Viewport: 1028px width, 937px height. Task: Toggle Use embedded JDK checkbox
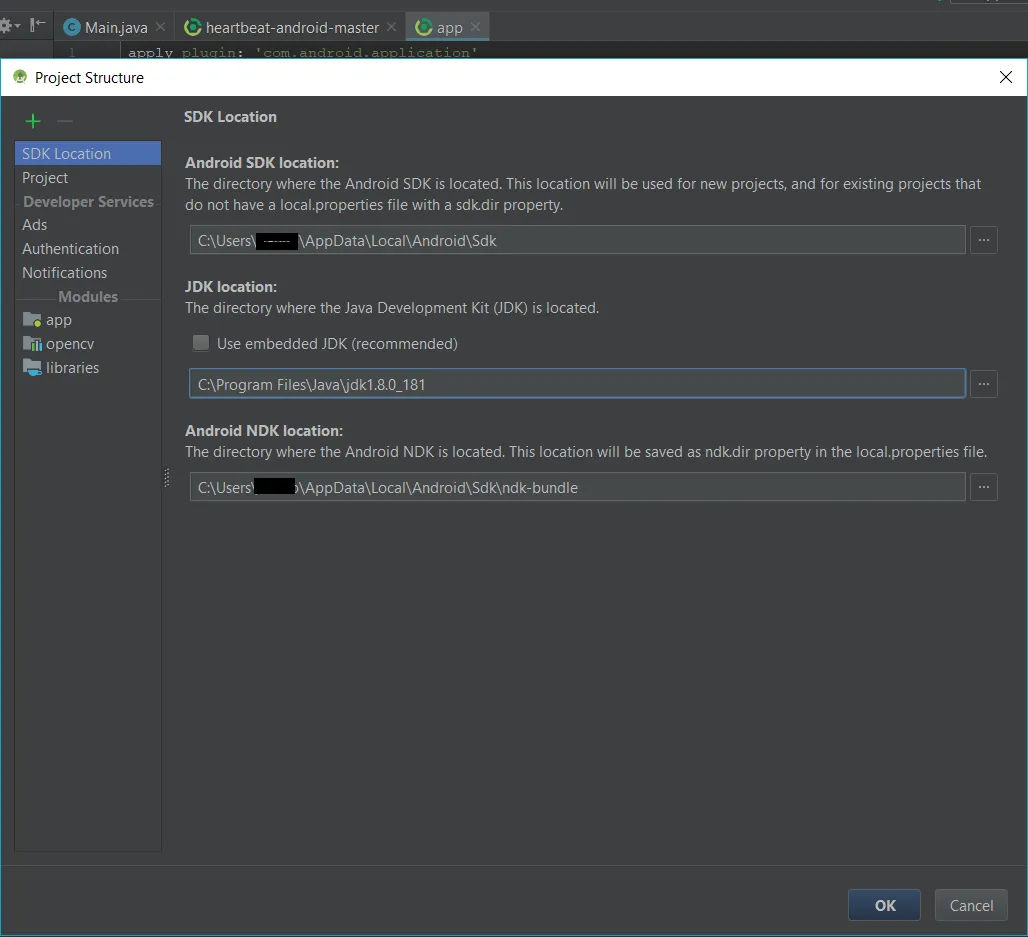201,343
